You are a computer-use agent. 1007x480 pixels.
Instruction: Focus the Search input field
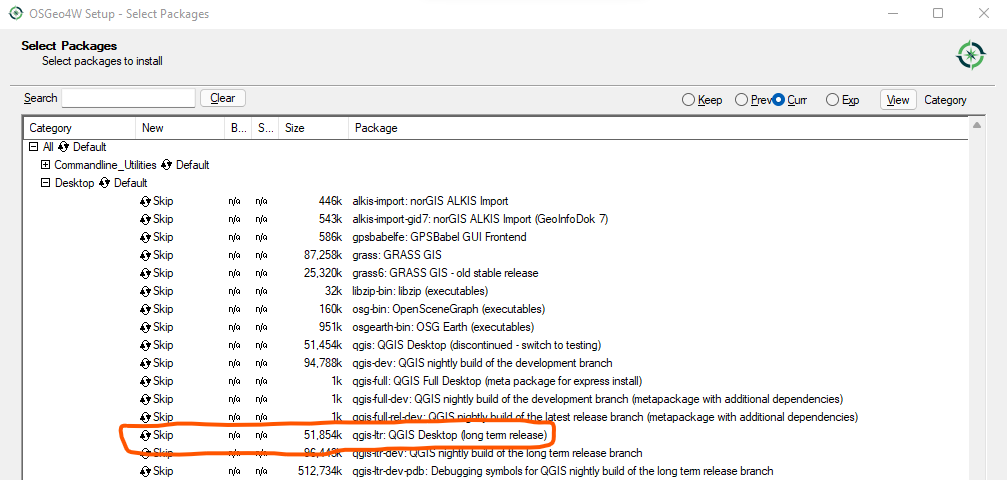pyautogui.click(x=128, y=98)
